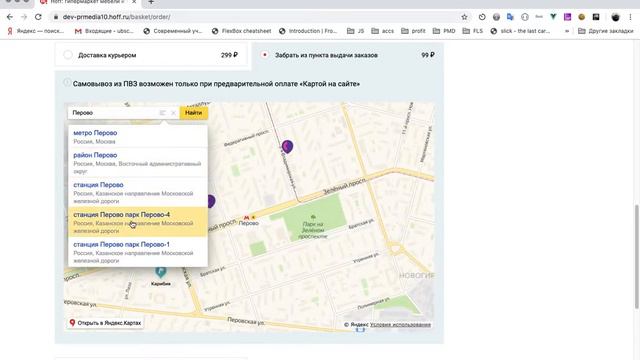Click the Карибия marker on the map
Image resolution: width=640 pixels, height=360 pixels.
tap(160, 271)
